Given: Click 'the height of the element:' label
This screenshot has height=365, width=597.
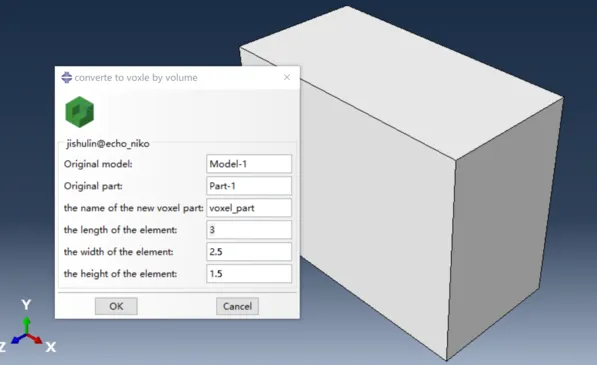Looking at the screenshot, I should pos(120,274).
